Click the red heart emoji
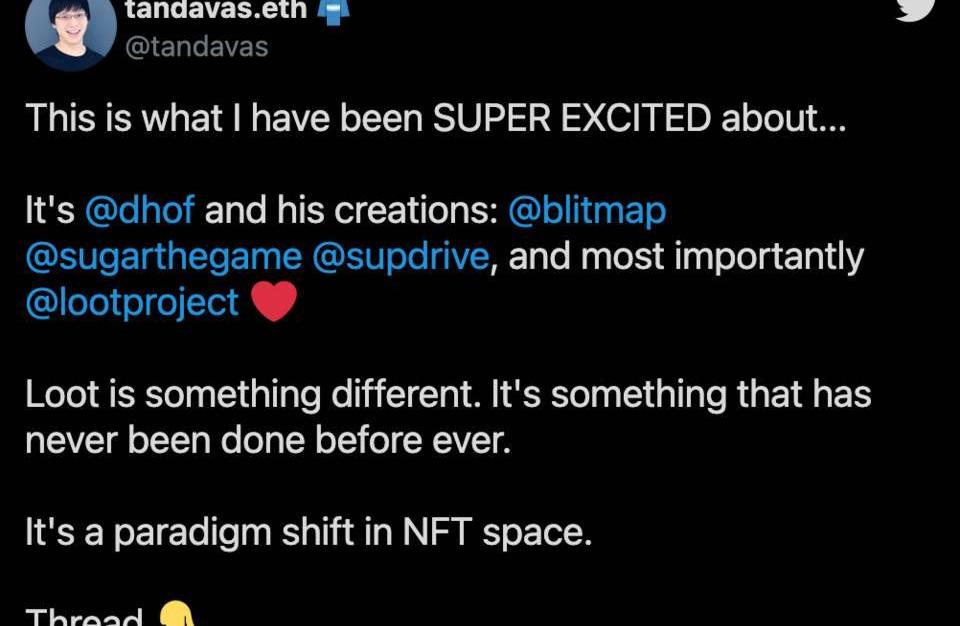Image resolution: width=960 pixels, height=626 pixels. [273, 302]
